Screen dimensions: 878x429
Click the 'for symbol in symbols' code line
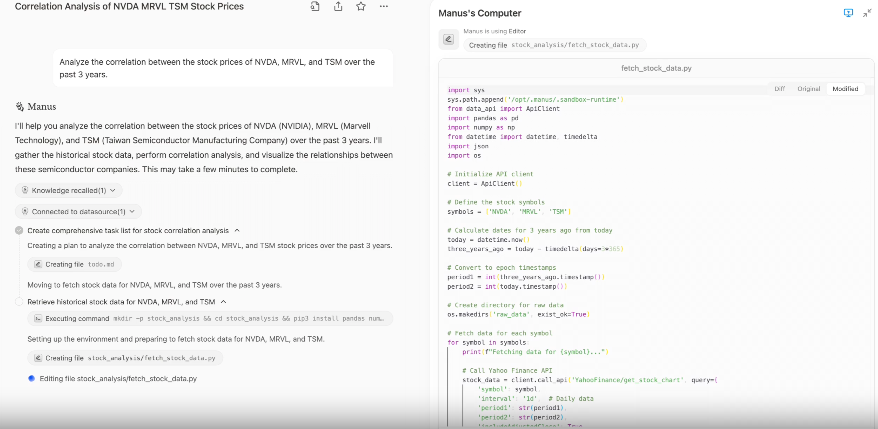pyautogui.click(x=488, y=342)
